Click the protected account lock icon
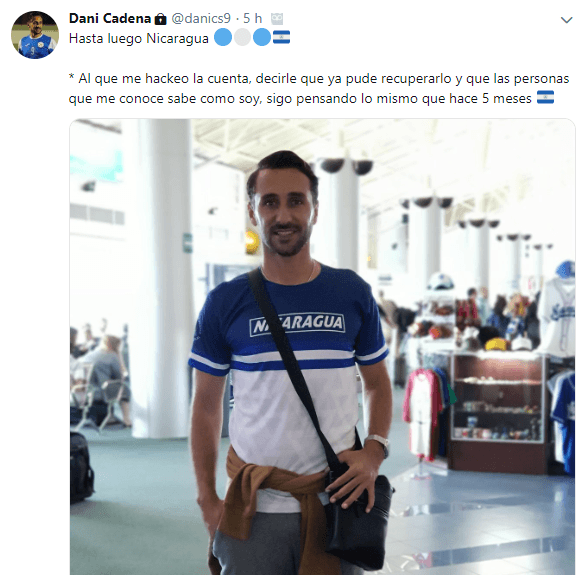586x575 pixels. click(x=161, y=19)
